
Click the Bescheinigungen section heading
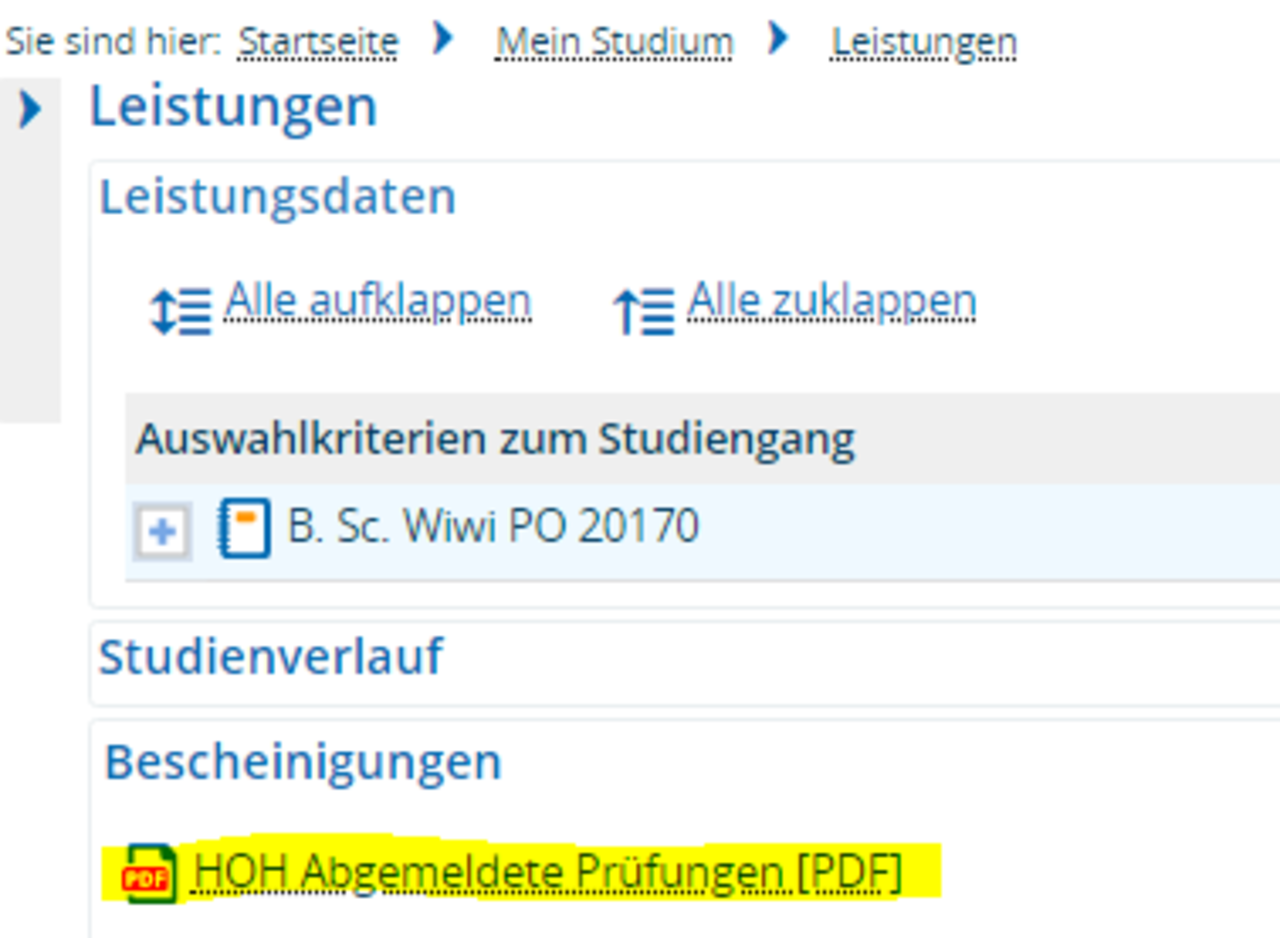[x=303, y=762]
